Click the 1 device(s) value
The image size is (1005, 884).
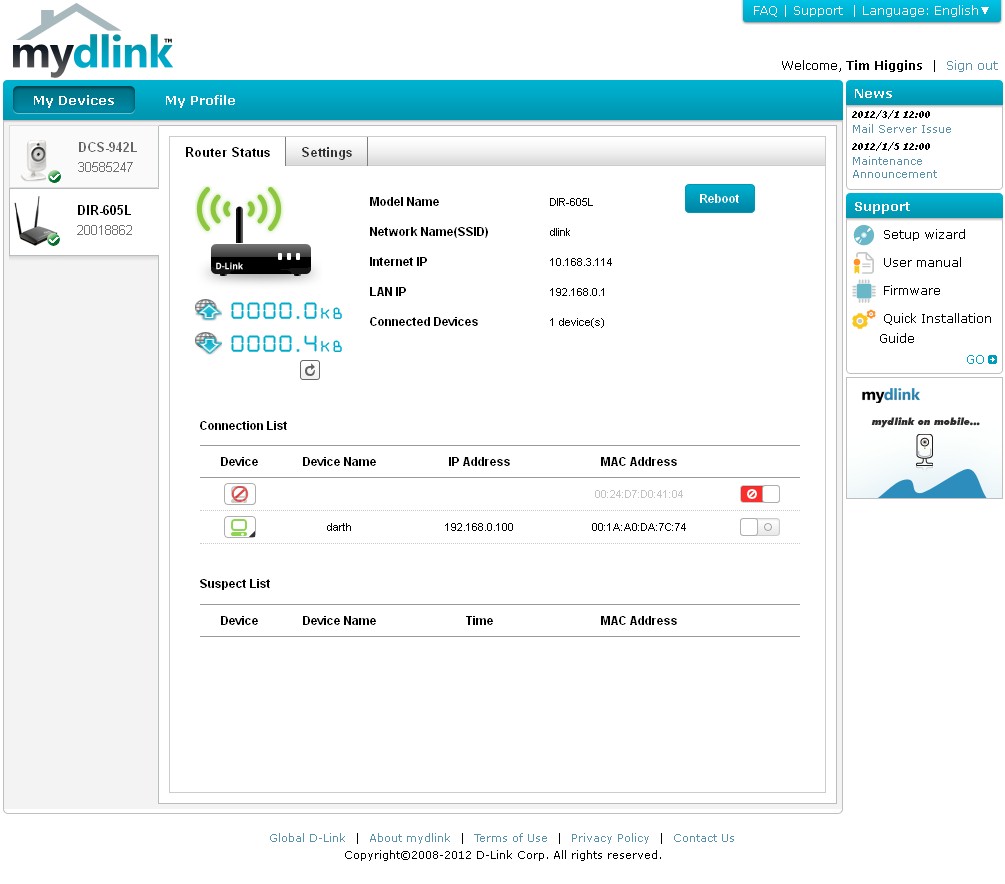(577, 322)
